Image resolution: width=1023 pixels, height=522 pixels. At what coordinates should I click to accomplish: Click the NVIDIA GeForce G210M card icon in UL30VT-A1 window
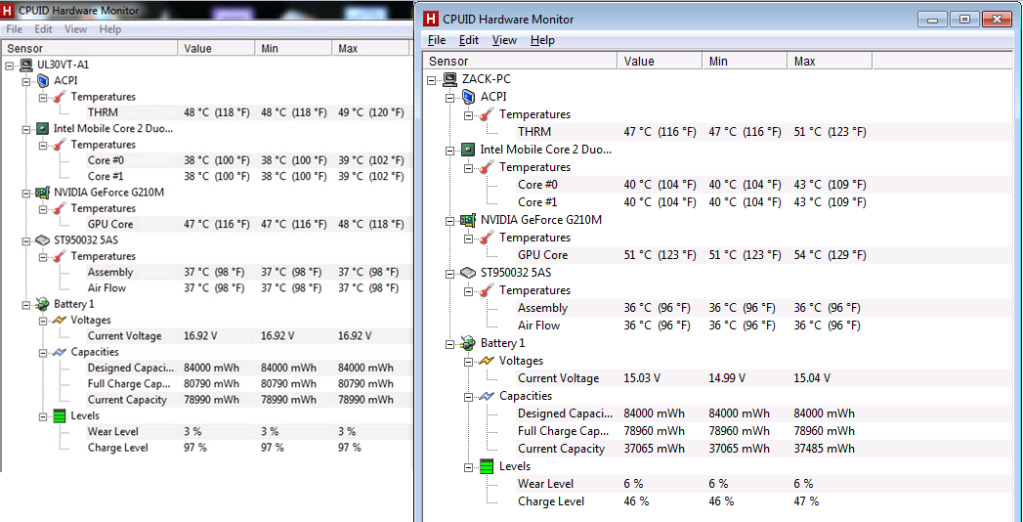(x=42, y=192)
